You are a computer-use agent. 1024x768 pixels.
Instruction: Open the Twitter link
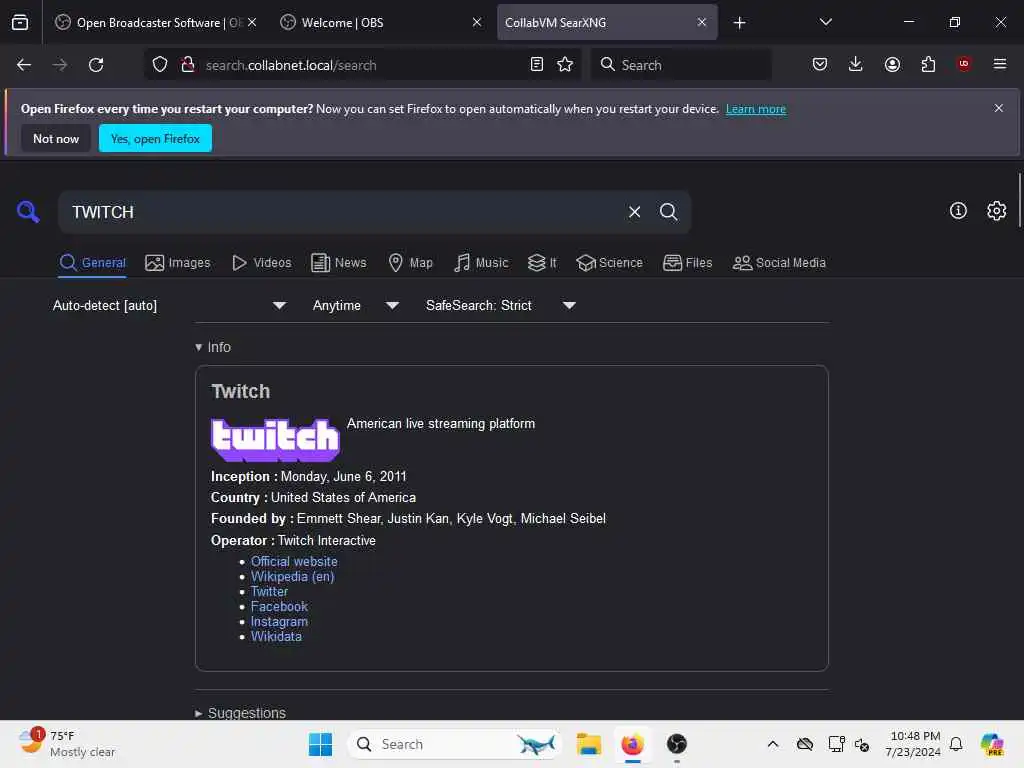pyautogui.click(x=269, y=591)
